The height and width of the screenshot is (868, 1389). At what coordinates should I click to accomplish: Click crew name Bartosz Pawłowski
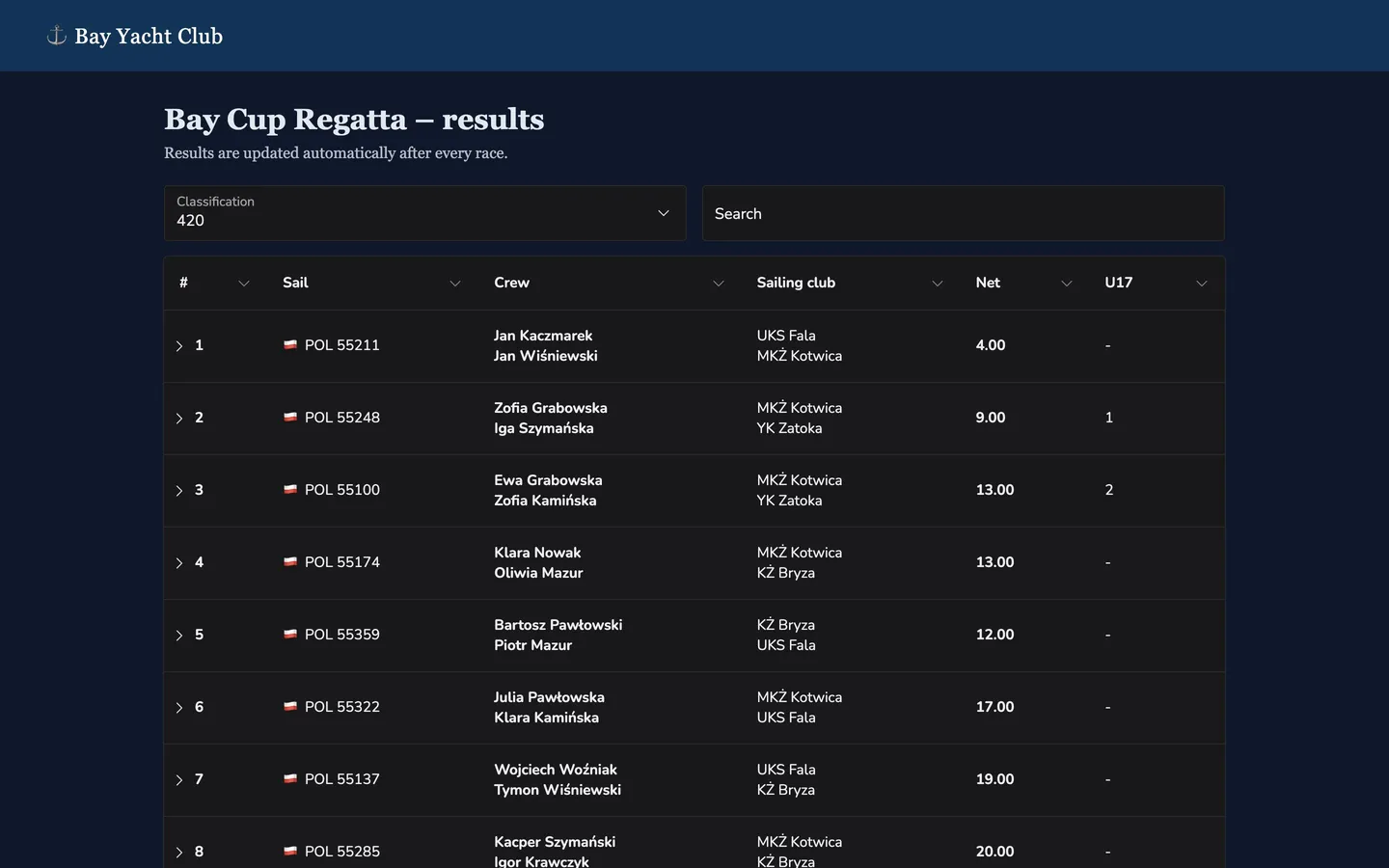(558, 625)
